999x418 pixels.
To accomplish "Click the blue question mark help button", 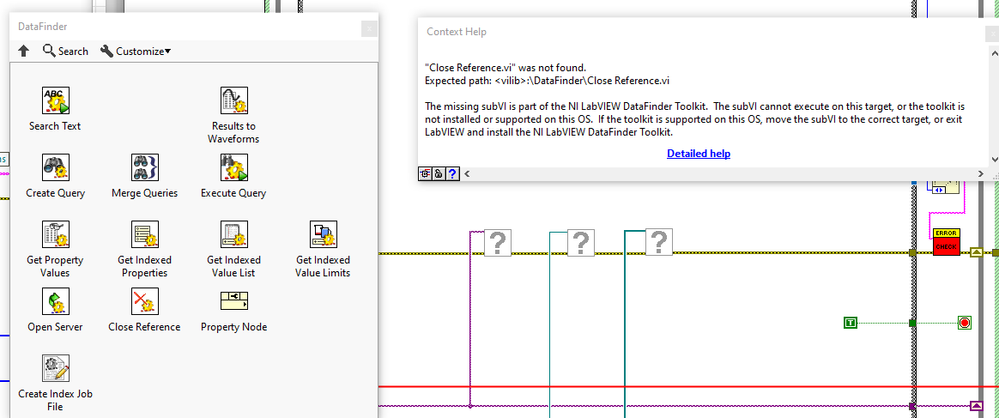I will (x=452, y=173).
